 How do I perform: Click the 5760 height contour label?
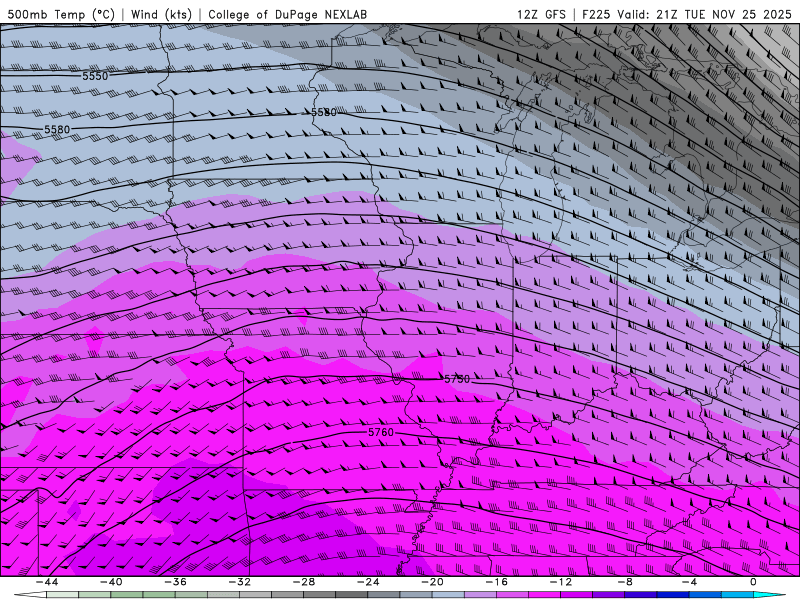[x=381, y=432]
